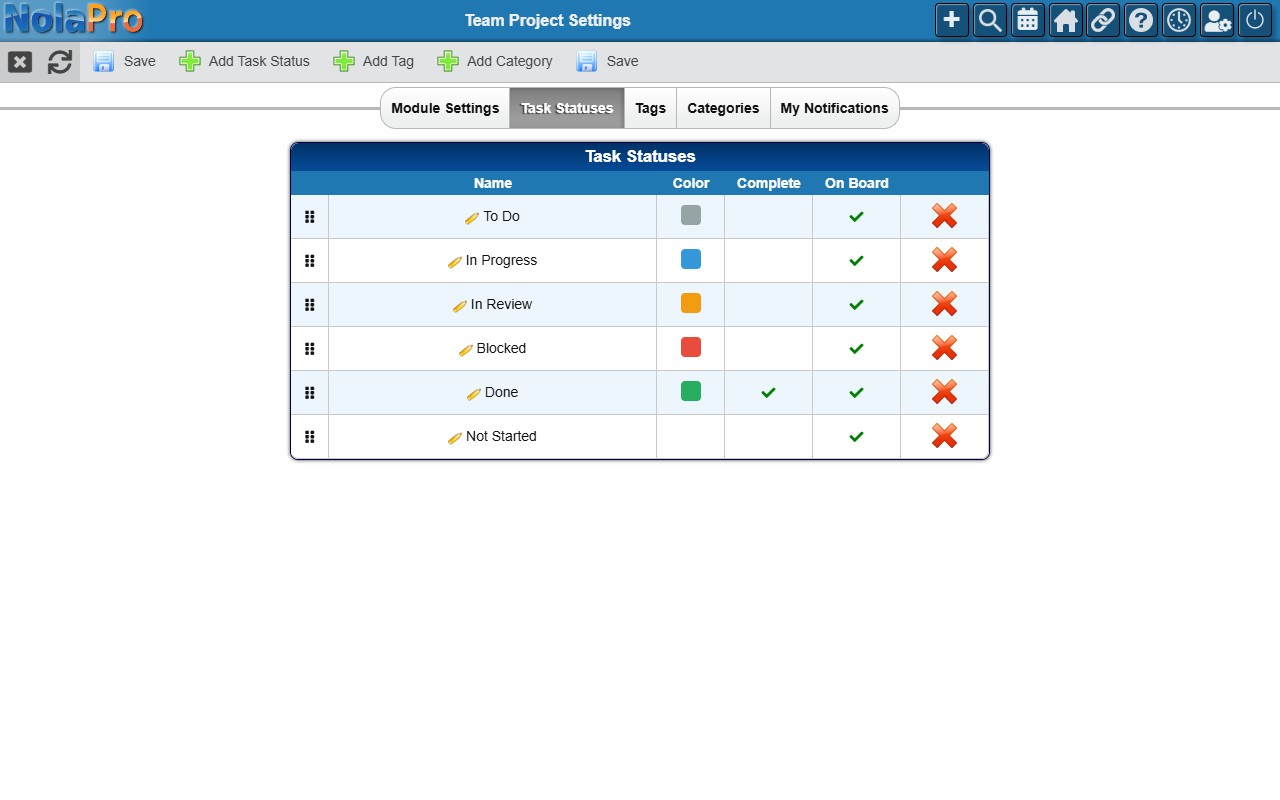Screen dimensions: 1280x800
Task: Toggle On Board checkmark for To Do
Action: (856, 217)
